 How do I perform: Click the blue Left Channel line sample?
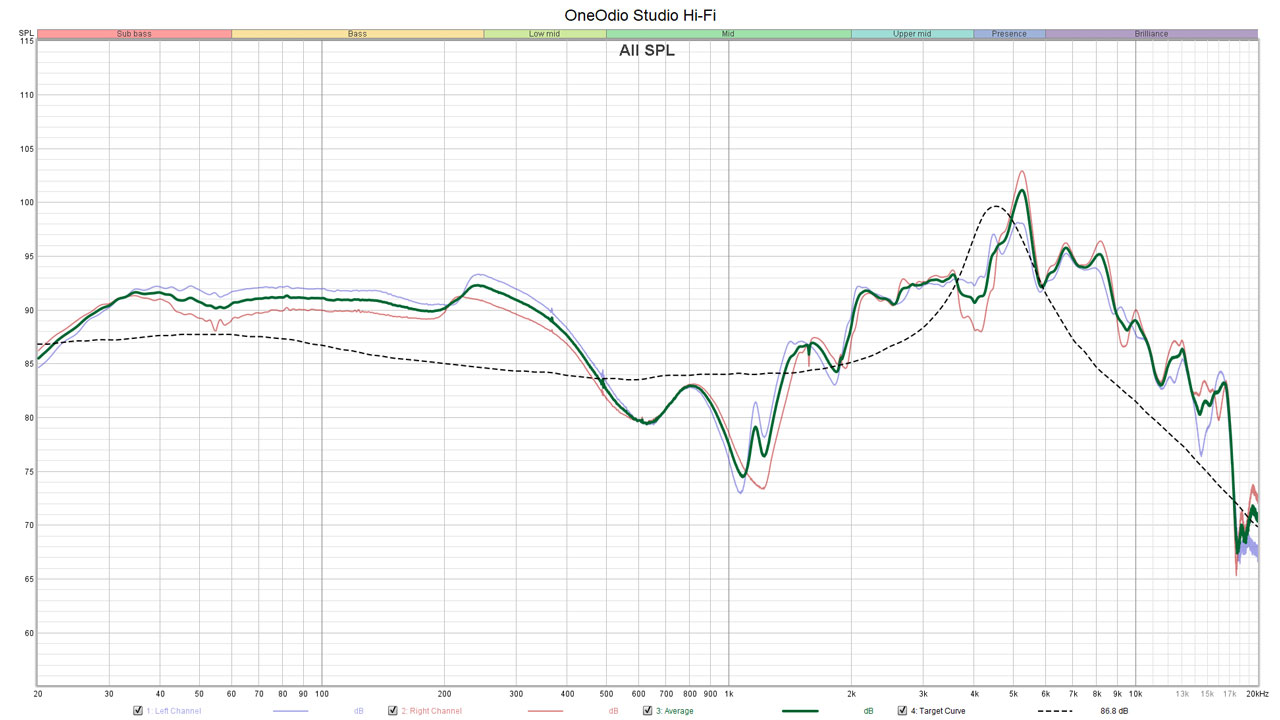[290, 711]
